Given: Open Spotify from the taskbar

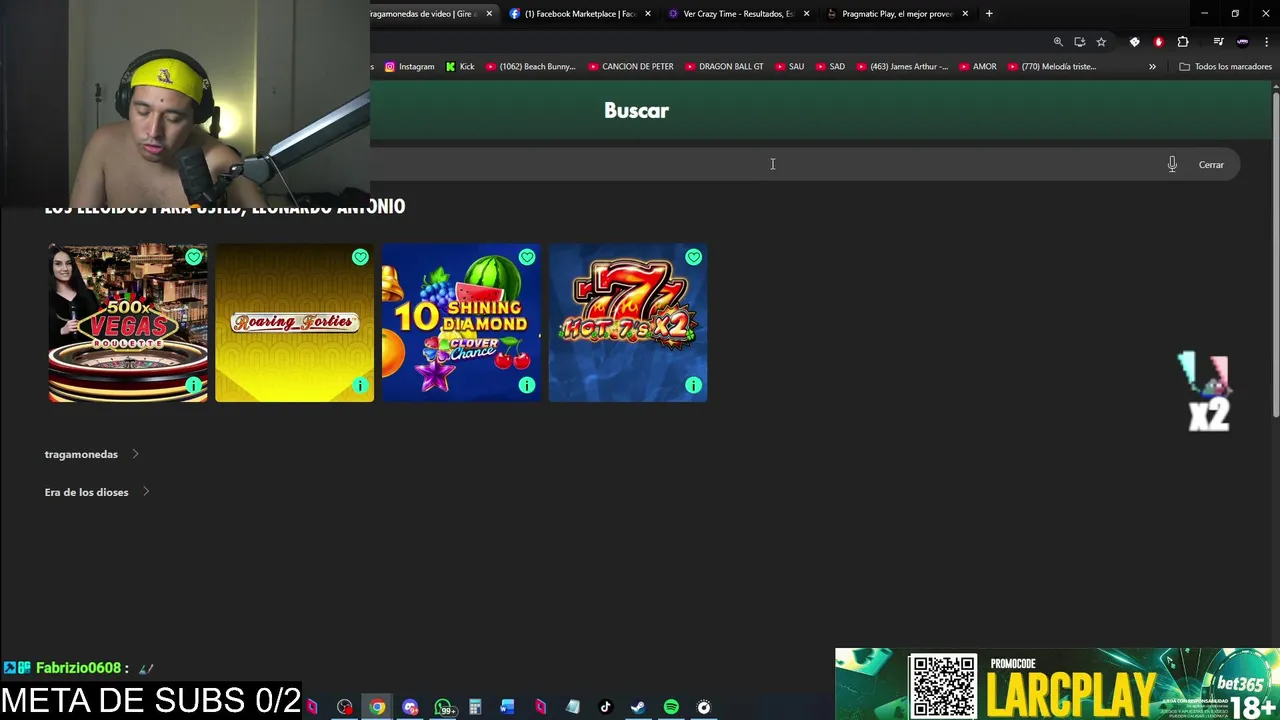Looking at the screenshot, I should [671, 707].
